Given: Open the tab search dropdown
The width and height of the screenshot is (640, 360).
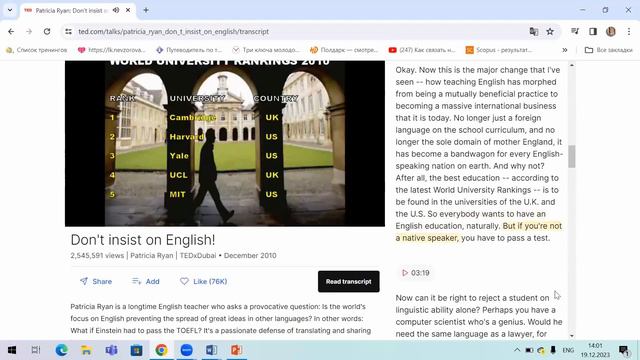Looking at the screenshot, I should [x=10, y=10].
